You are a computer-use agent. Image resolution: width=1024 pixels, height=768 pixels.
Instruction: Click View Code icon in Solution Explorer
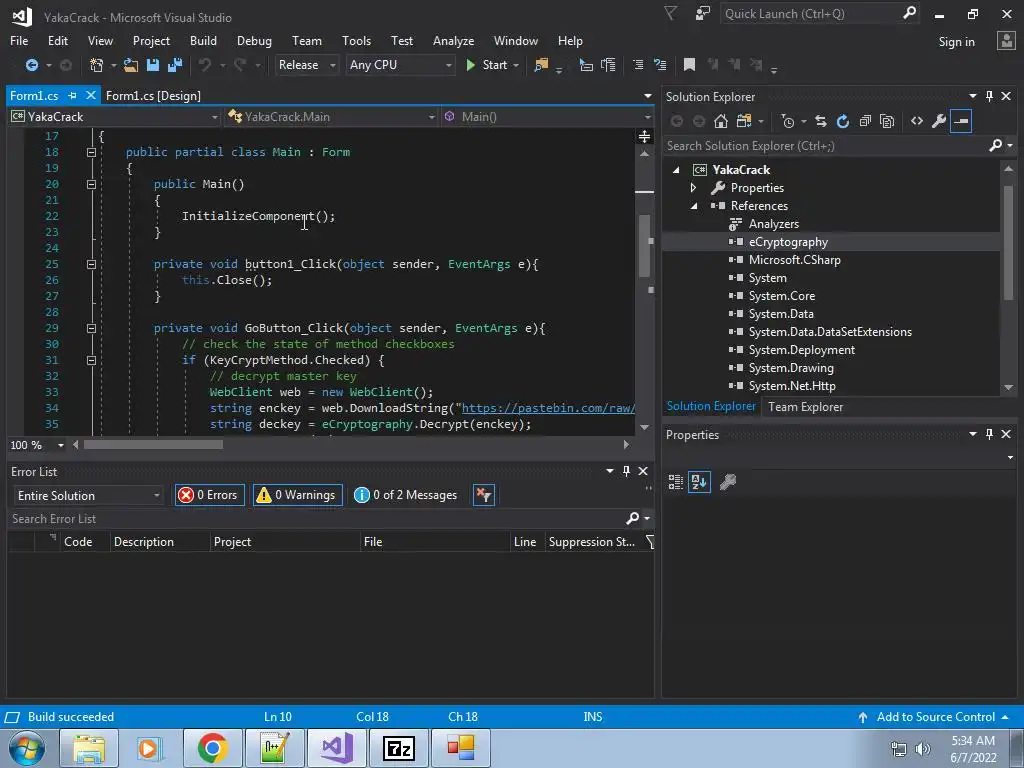pyautogui.click(x=917, y=121)
